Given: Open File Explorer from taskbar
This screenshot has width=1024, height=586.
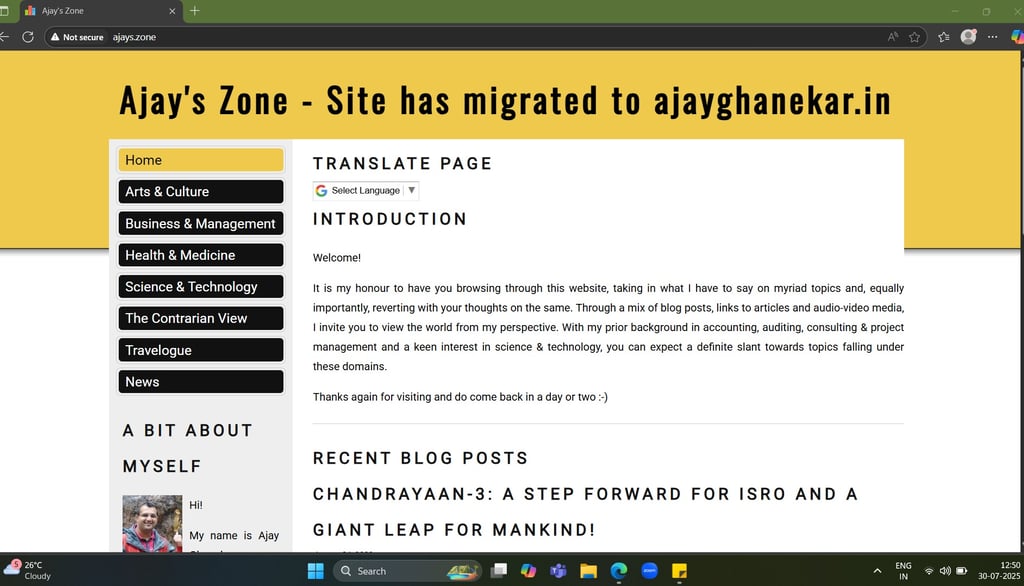Looking at the screenshot, I should point(588,571).
